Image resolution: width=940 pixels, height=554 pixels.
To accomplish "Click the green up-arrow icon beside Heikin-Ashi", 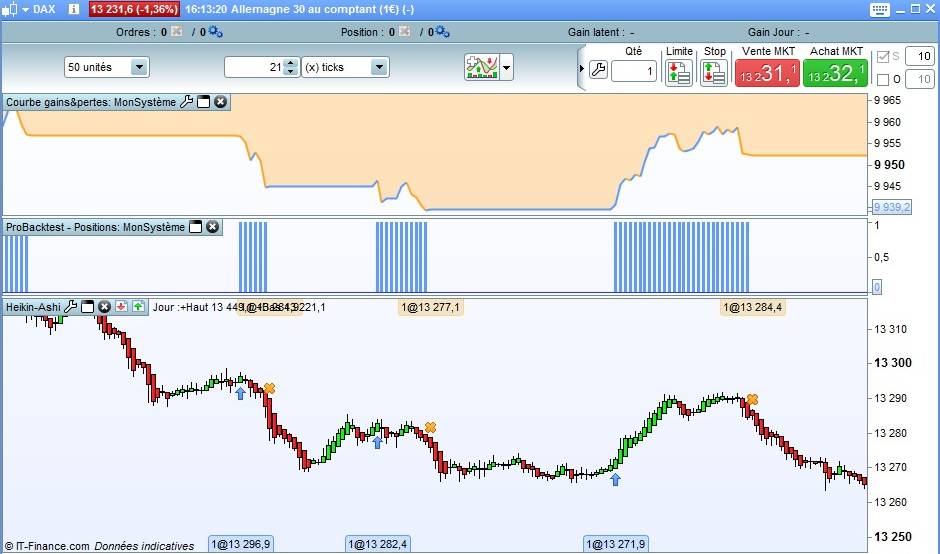I will pos(138,307).
